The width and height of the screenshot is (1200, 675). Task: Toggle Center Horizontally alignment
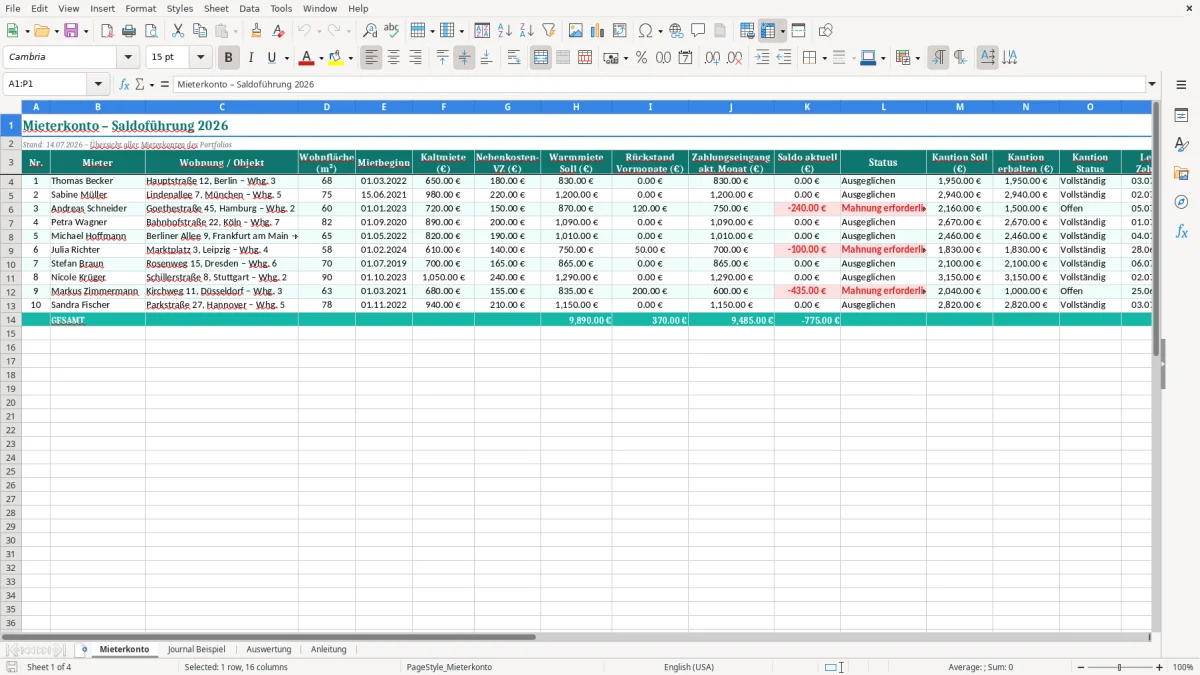[x=394, y=58]
